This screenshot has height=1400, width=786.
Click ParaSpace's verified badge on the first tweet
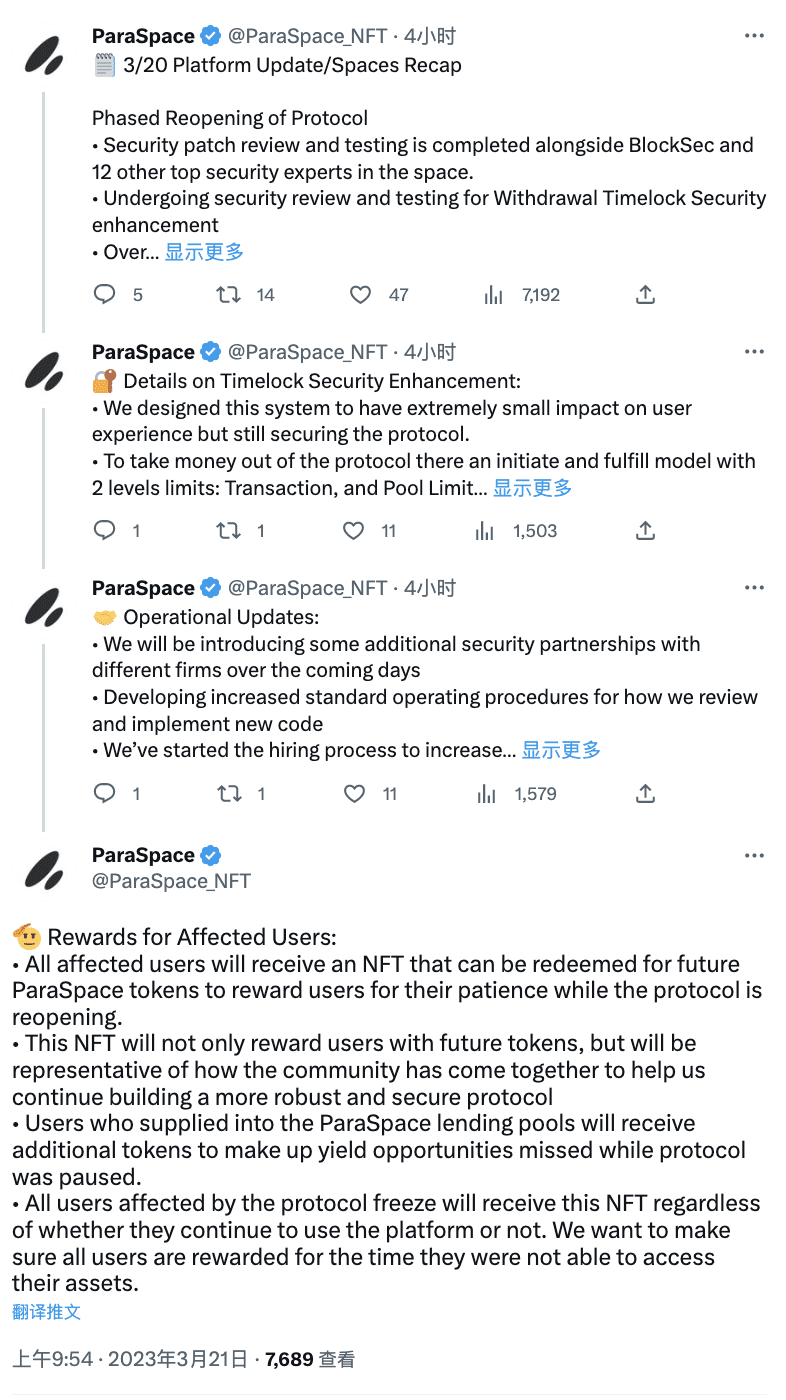point(210,35)
